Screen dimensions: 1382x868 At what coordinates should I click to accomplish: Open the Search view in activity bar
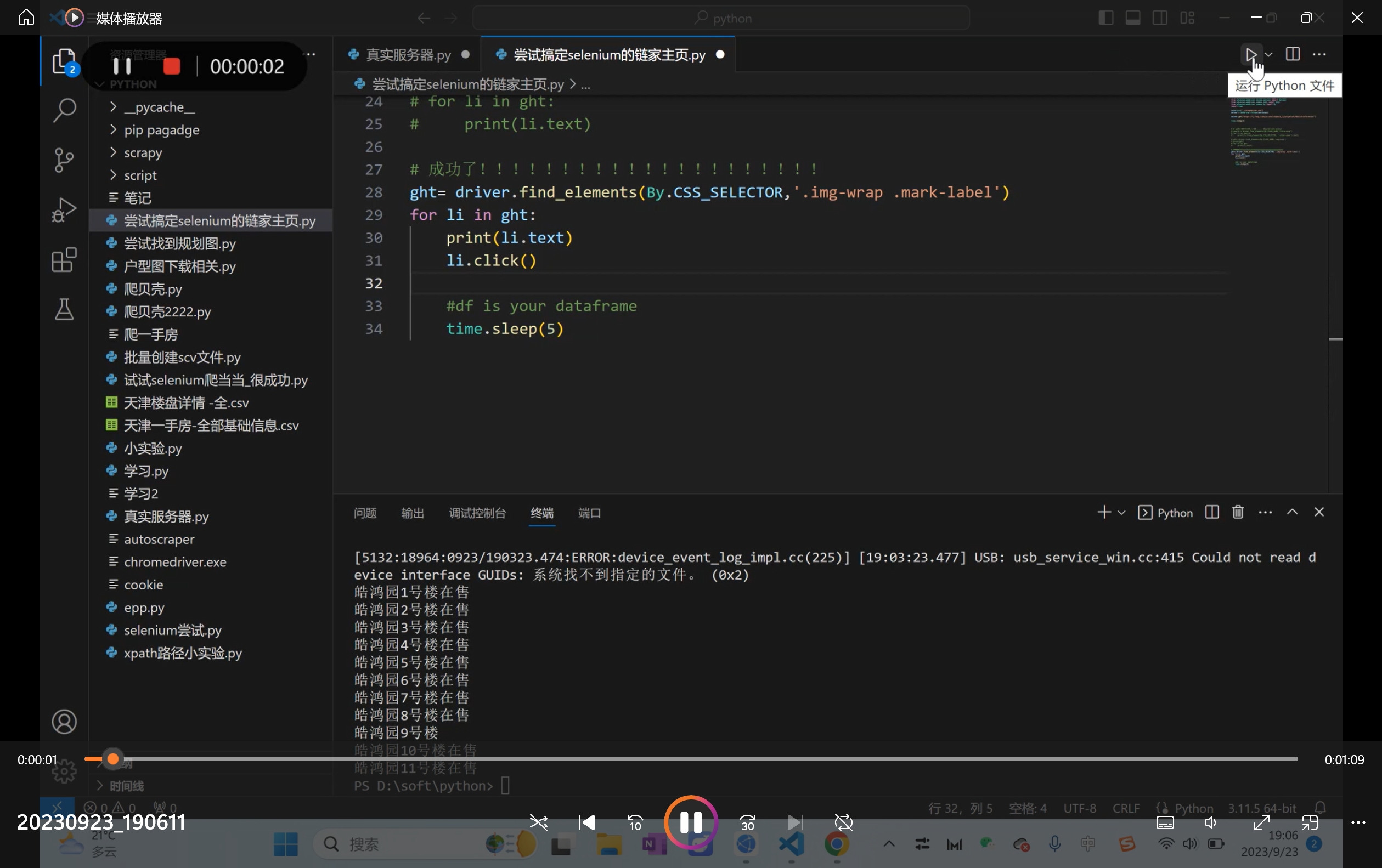coord(64,110)
